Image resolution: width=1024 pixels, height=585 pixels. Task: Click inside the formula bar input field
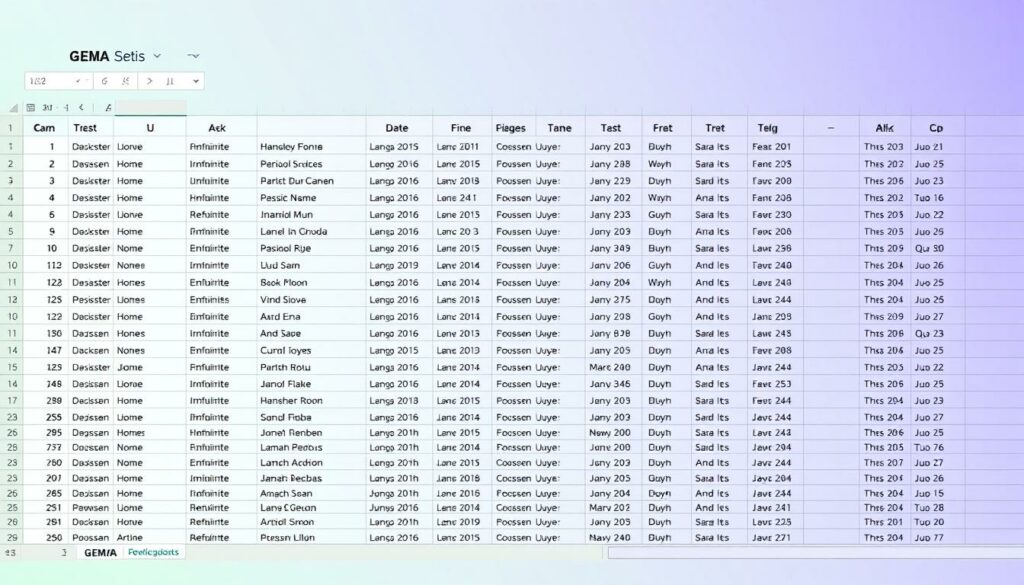coord(151,108)
